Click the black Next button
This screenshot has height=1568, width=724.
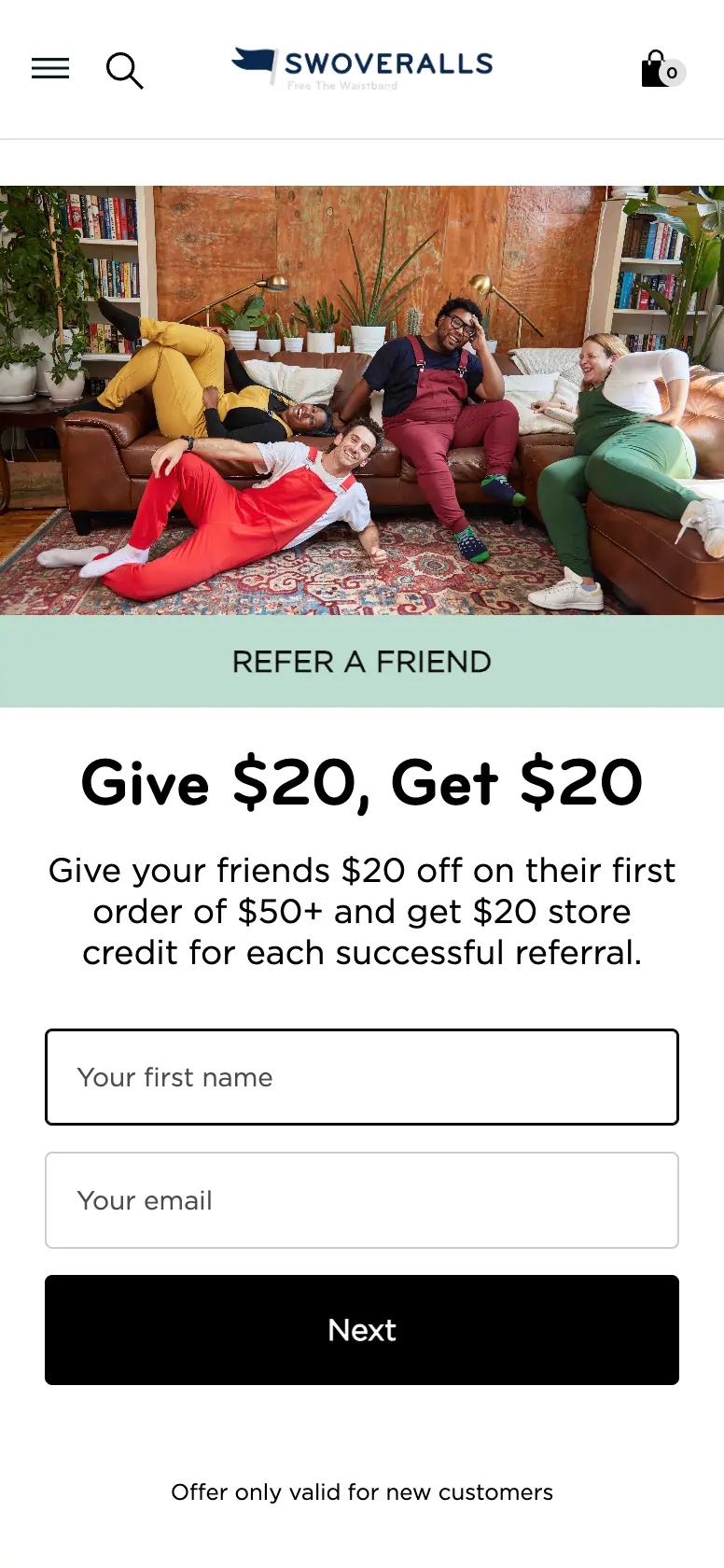362,1330
